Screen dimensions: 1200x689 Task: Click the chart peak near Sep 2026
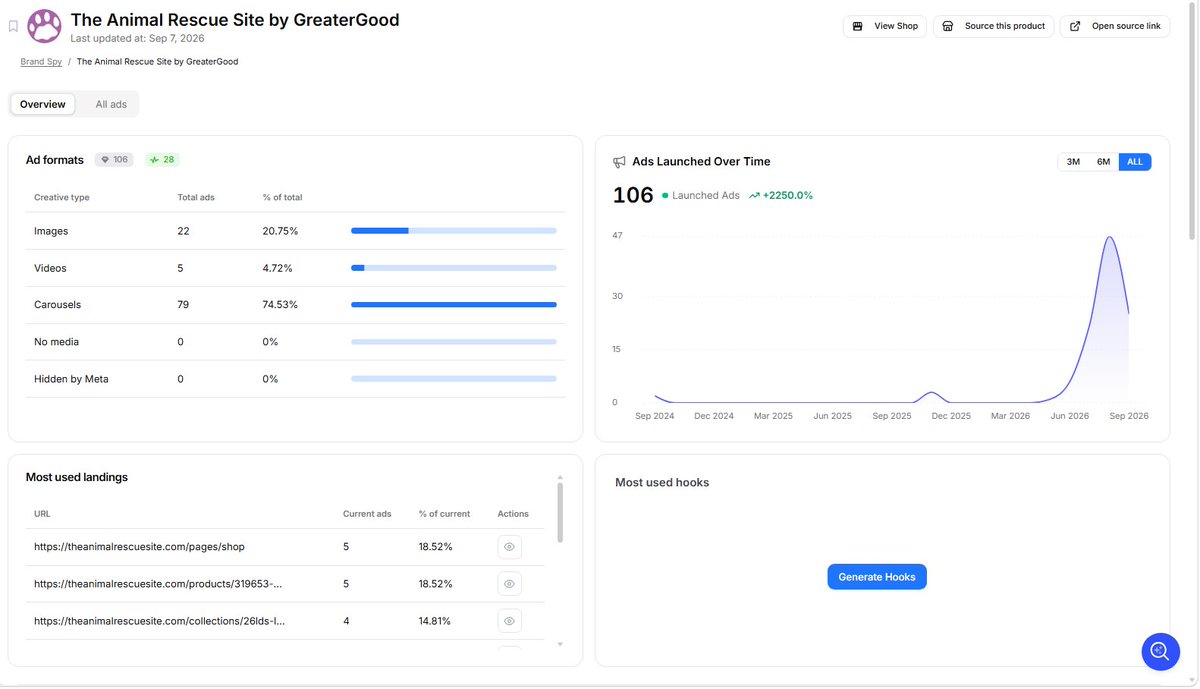coord(1109,237)
